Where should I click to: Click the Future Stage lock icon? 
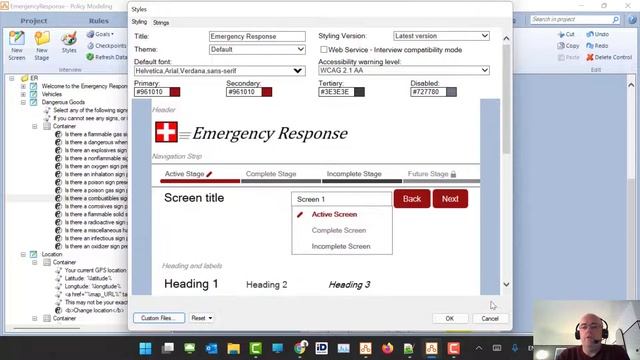[x=453, y=174]
